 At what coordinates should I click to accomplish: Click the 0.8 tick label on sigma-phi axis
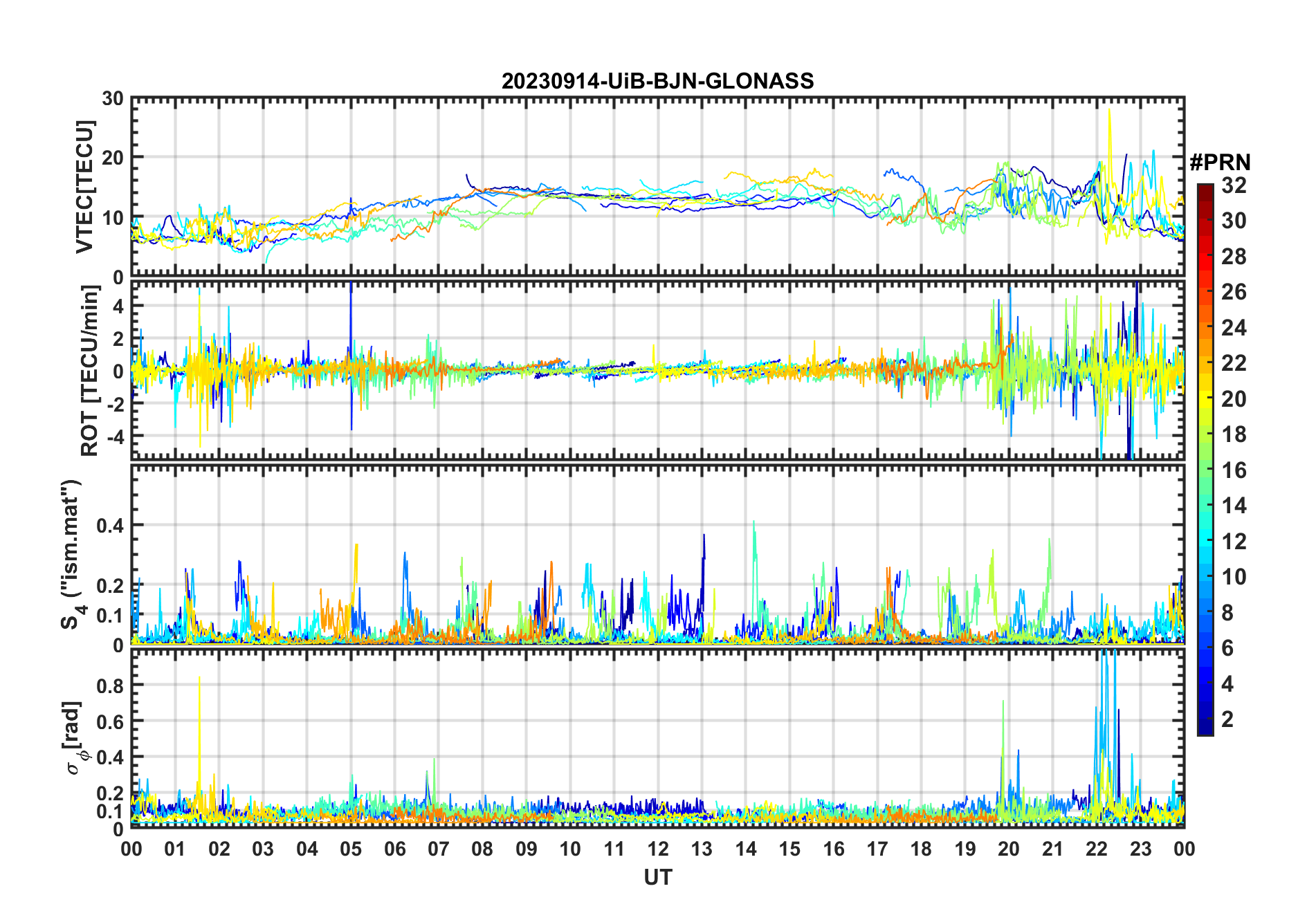[110, 686]
